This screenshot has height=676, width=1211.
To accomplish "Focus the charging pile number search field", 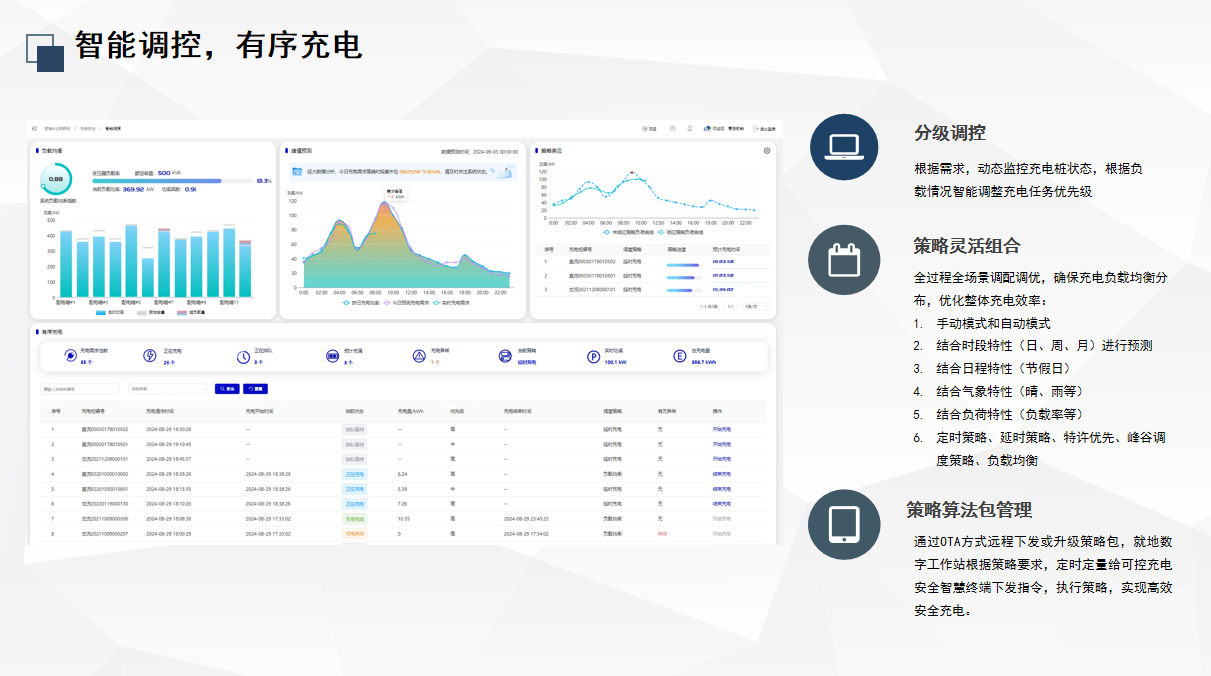I will (80, 388).
